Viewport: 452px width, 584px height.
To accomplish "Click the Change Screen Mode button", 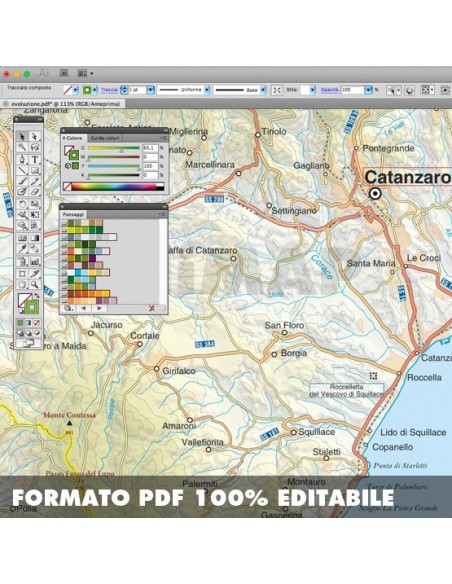I will point(28,343).
